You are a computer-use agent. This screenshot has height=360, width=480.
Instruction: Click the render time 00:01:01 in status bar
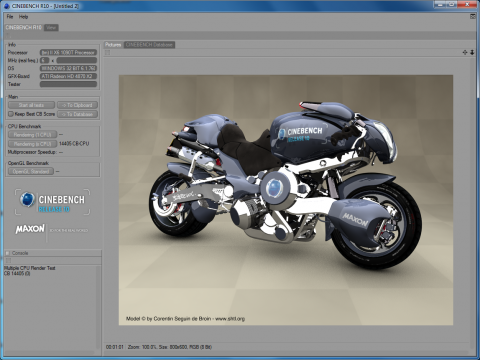(115, 347)
